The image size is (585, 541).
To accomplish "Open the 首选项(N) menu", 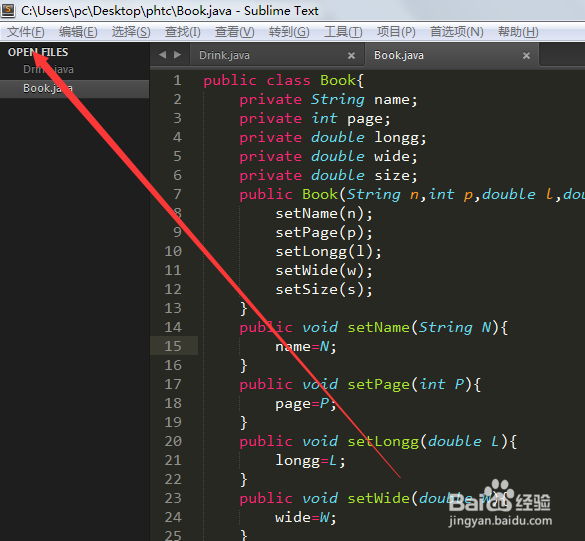I will pyautogui.click(x=456, y=32).
